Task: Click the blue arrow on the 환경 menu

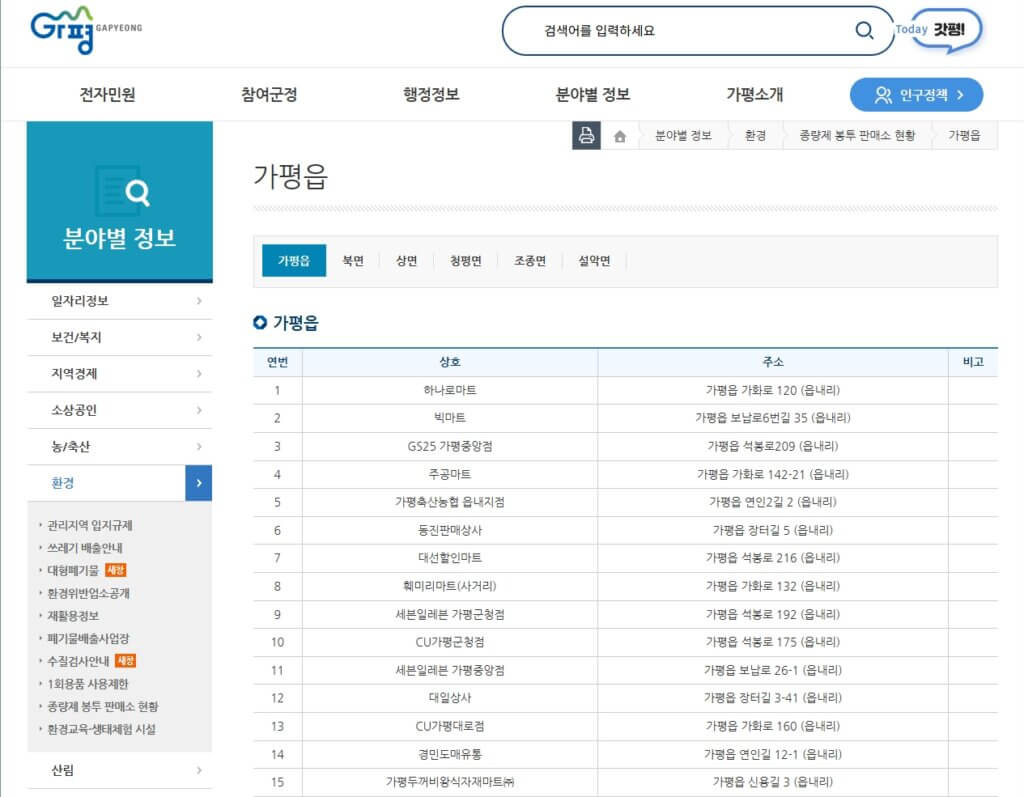Action: coord(199,482)
